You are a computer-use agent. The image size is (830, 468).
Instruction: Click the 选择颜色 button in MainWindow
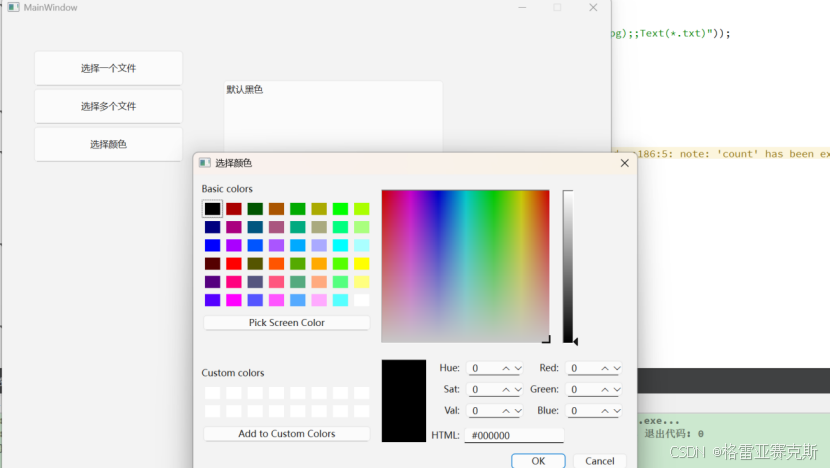point(109,144)
